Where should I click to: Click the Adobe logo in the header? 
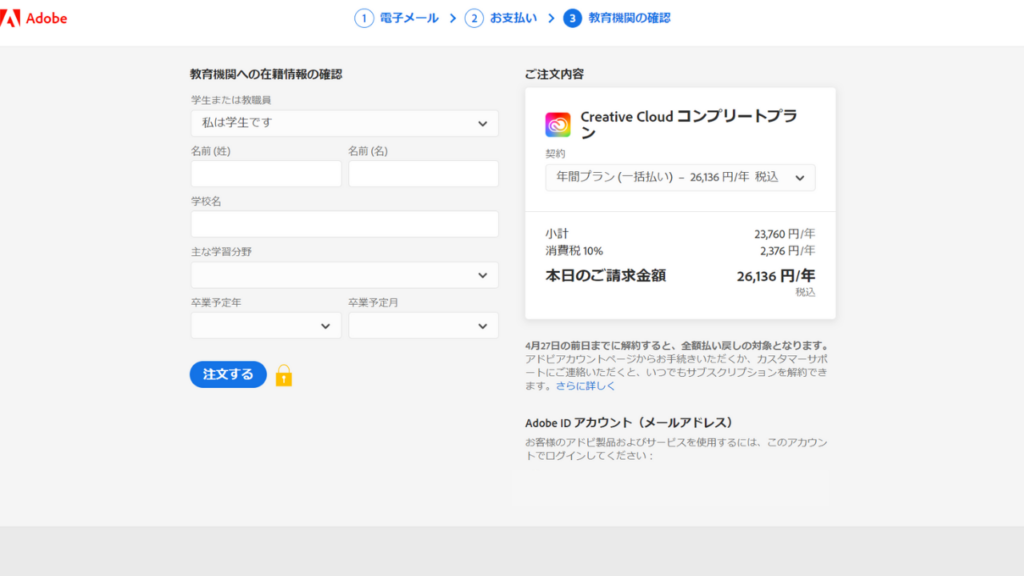coord(34,18)
